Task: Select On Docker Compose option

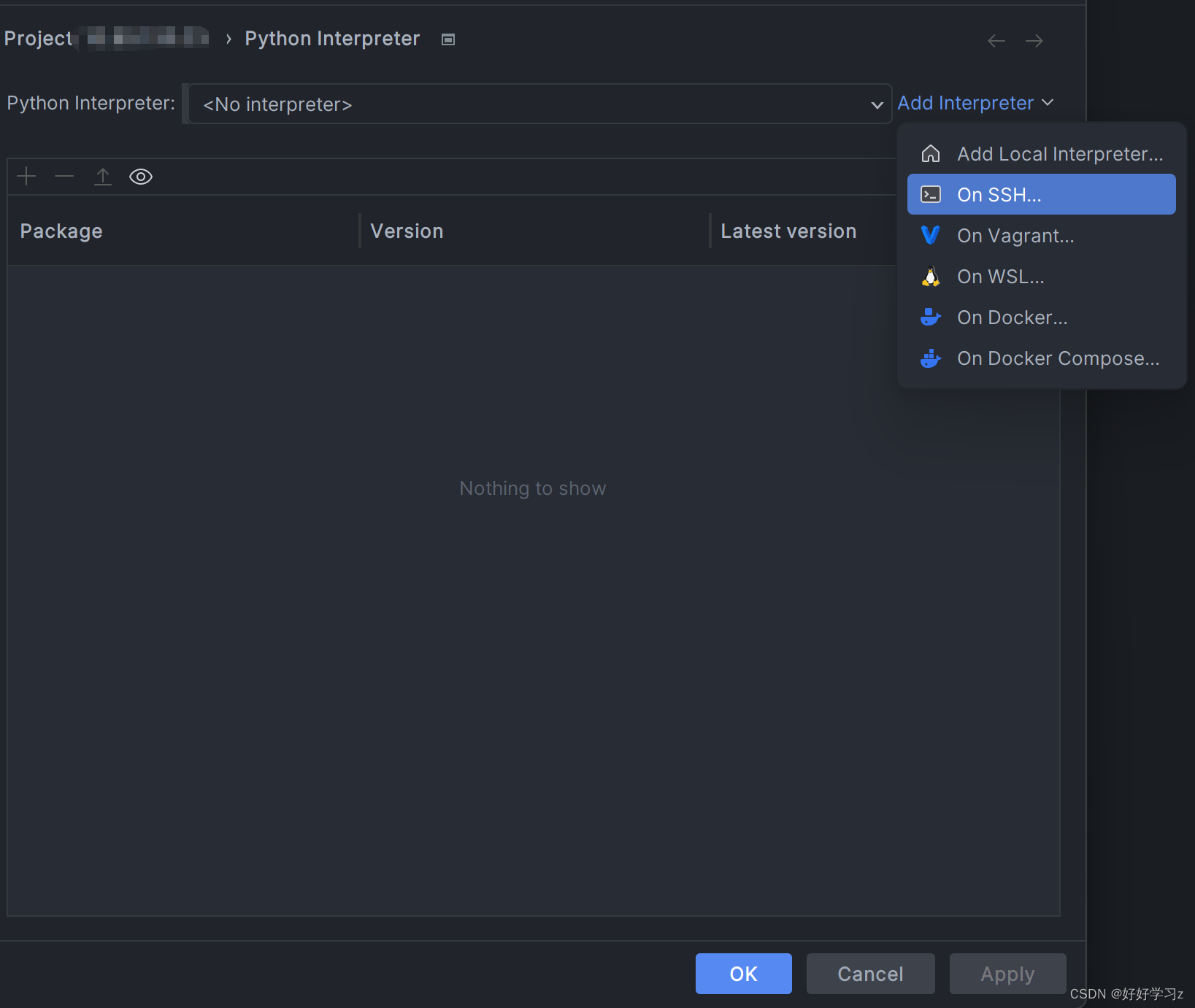Action: tap(1058, 358)
